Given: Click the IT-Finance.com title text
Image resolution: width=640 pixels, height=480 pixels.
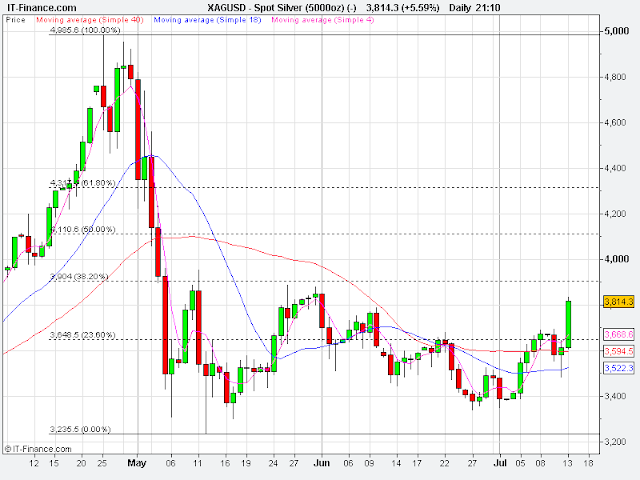Looking at the screenshot, I should [42, 8].
